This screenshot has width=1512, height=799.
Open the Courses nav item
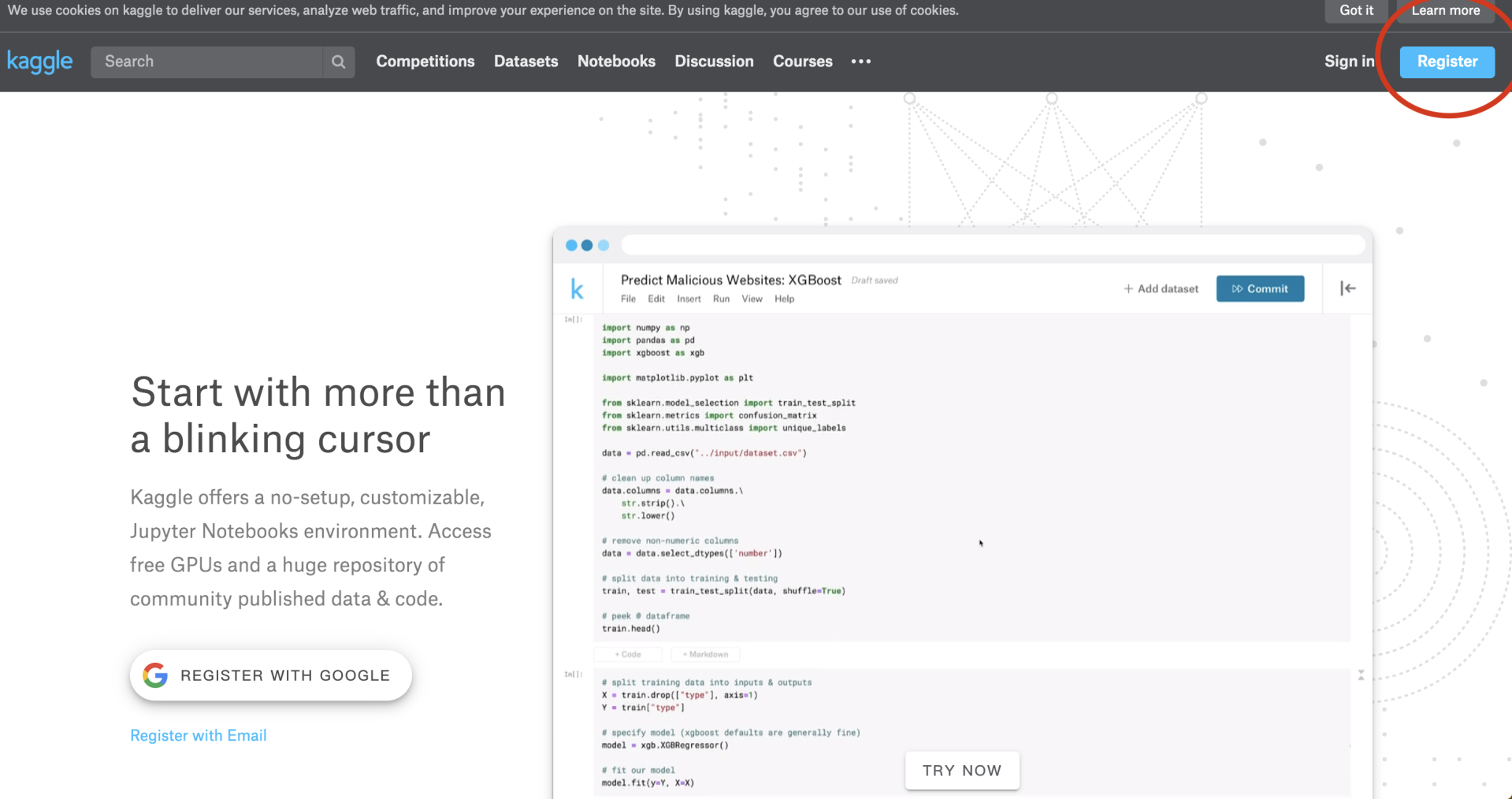803,61
